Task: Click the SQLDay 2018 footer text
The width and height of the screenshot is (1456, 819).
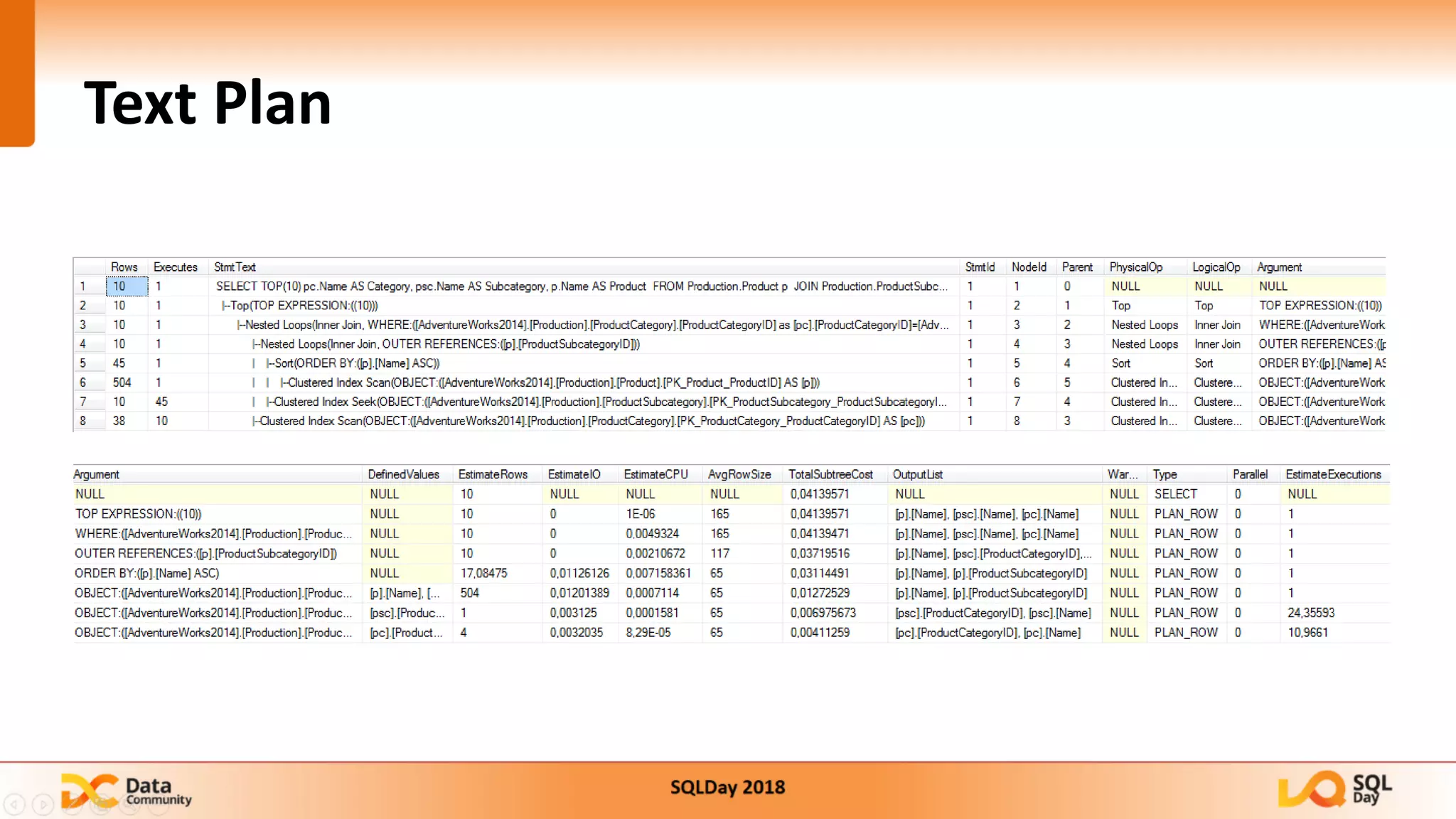Action: 727,788
